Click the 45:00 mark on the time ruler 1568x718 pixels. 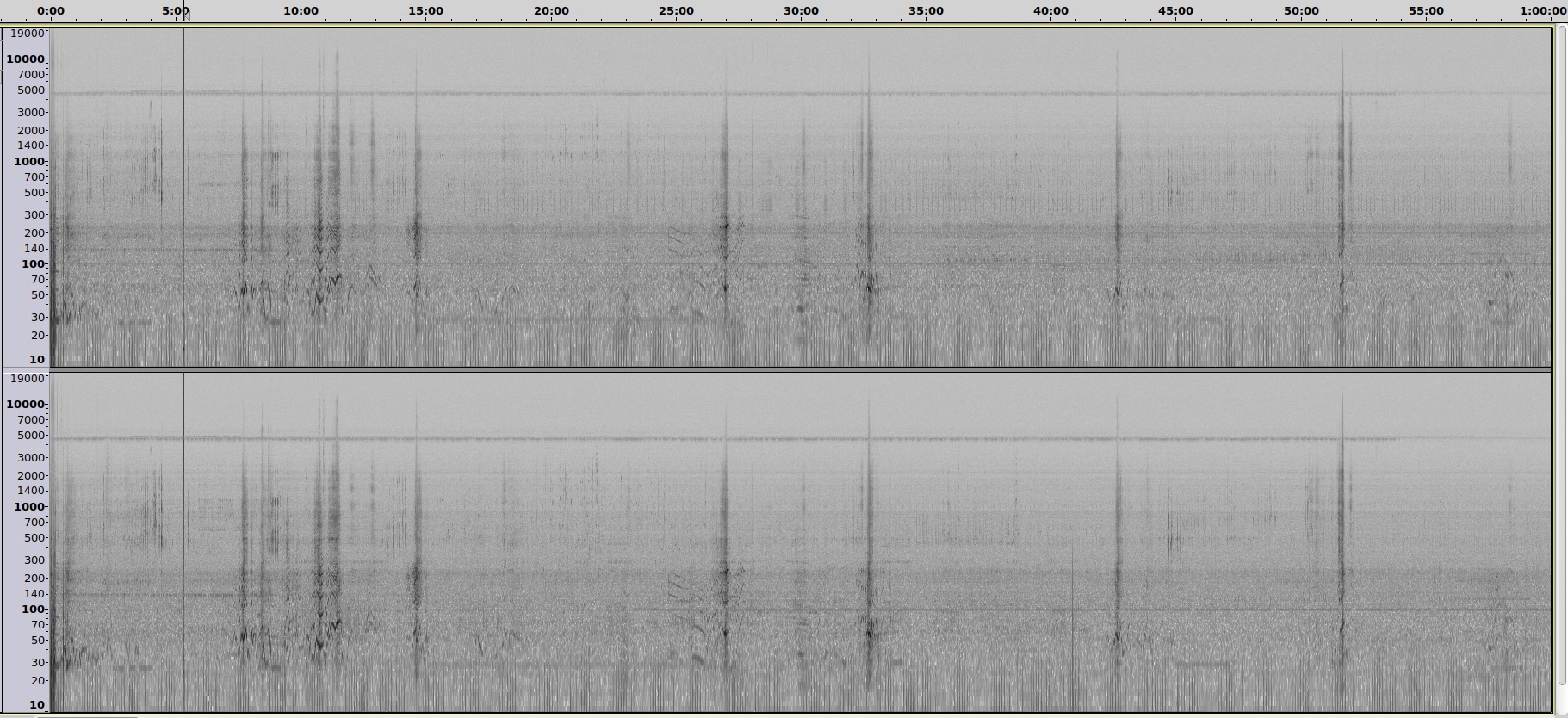tap(1175, 11)
